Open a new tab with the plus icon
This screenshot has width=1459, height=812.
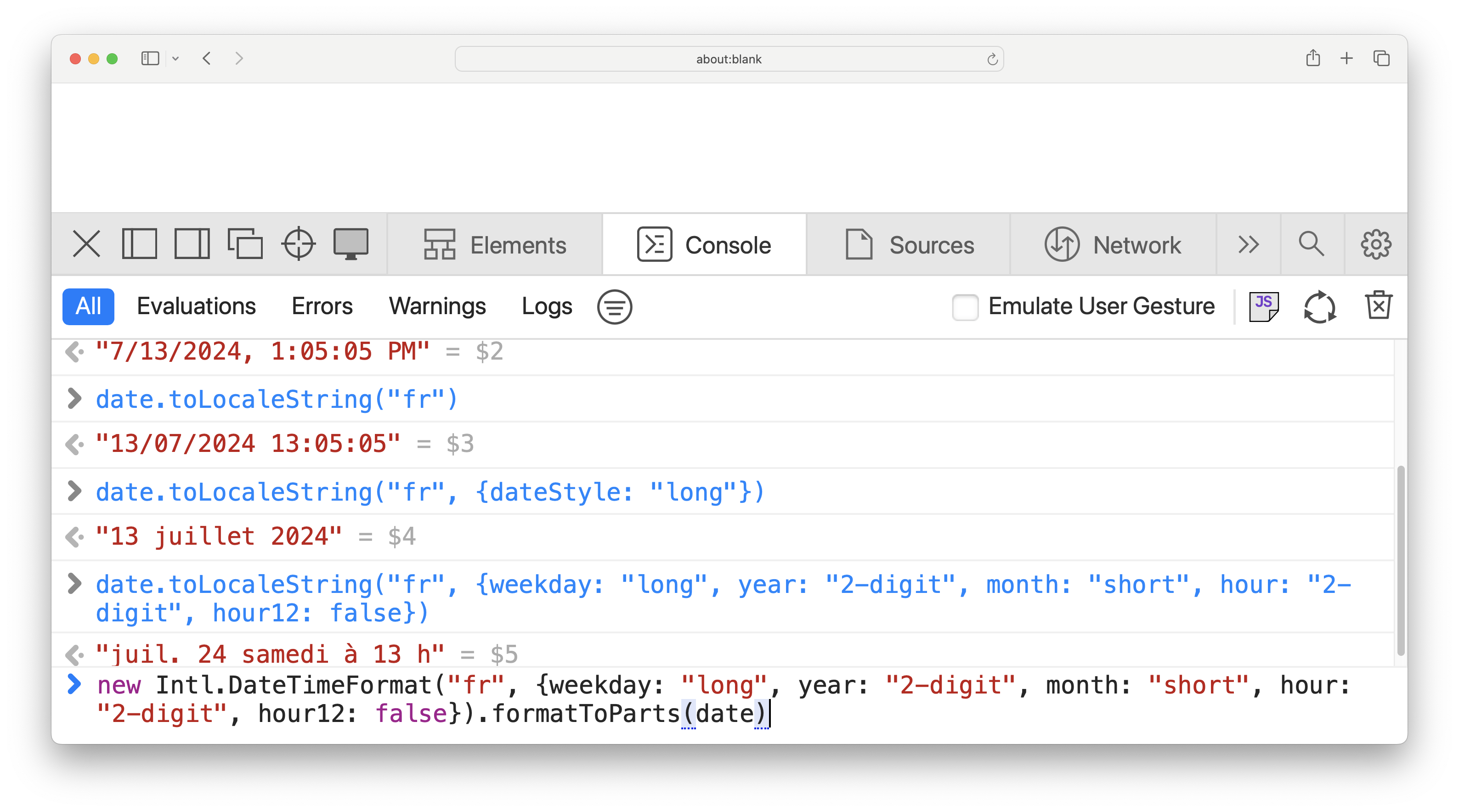[1346, 58]
